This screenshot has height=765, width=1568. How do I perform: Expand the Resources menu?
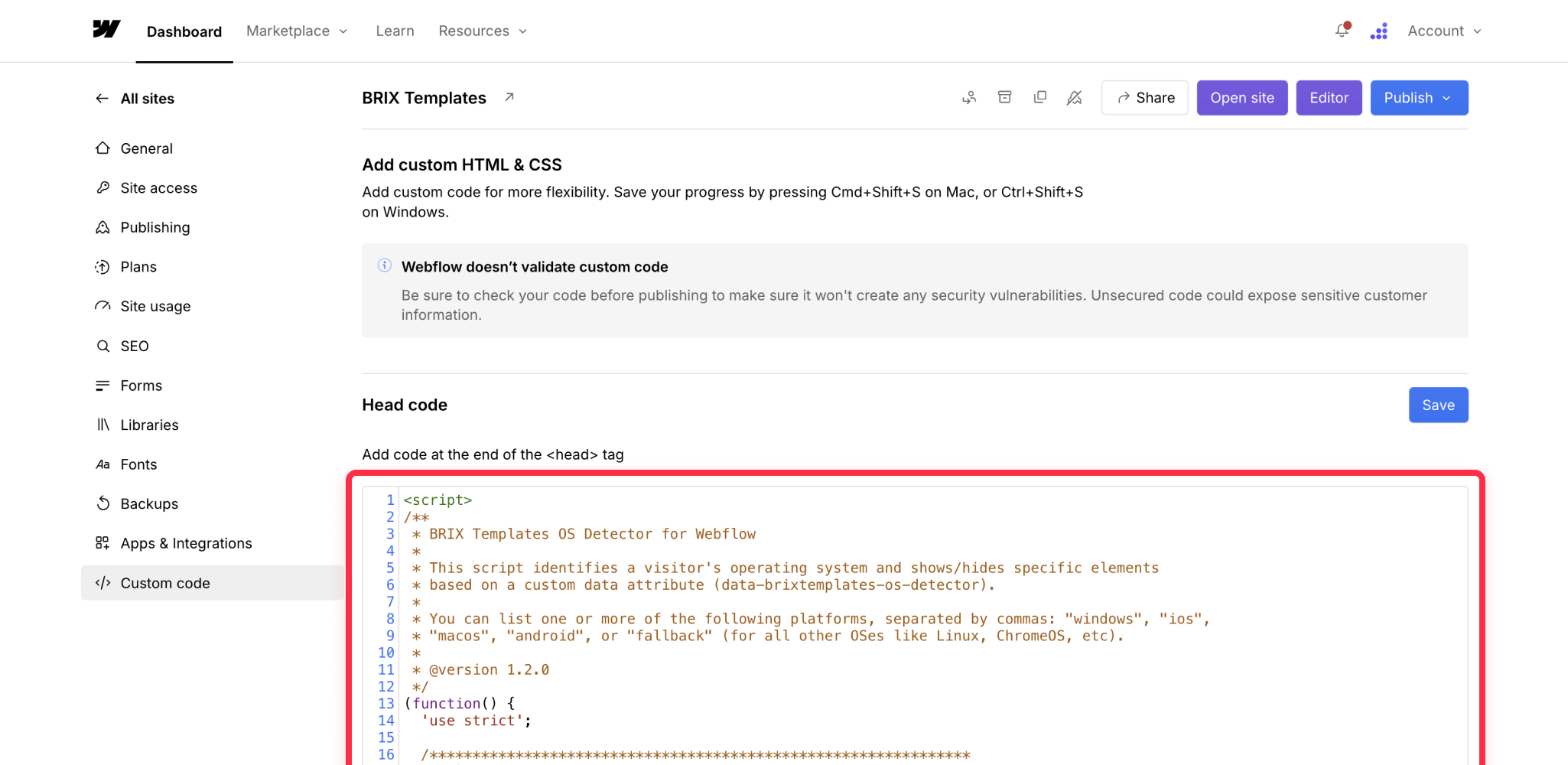[x=483, y=31]
